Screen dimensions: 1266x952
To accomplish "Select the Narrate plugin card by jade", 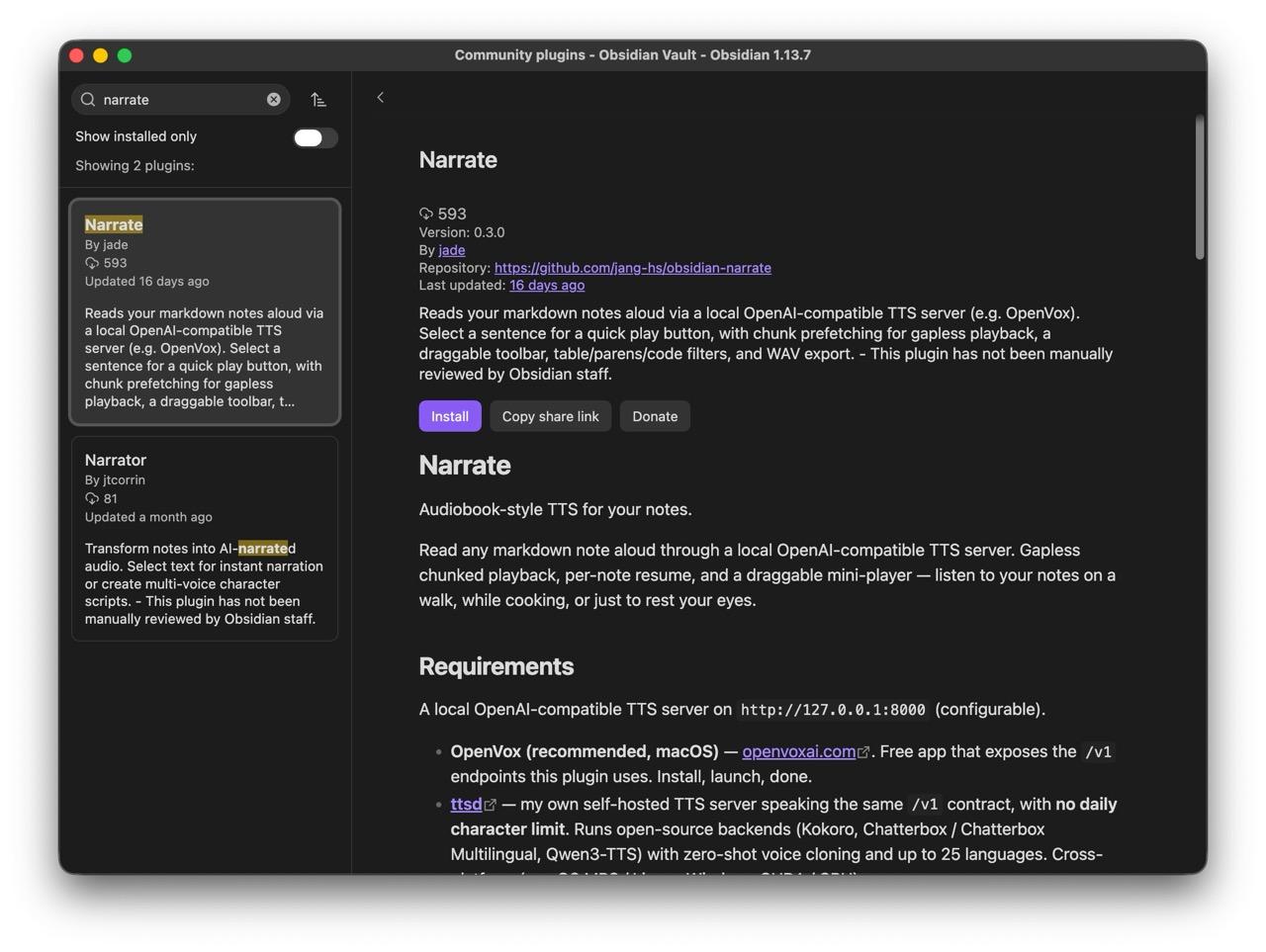I will coord(205,312).
